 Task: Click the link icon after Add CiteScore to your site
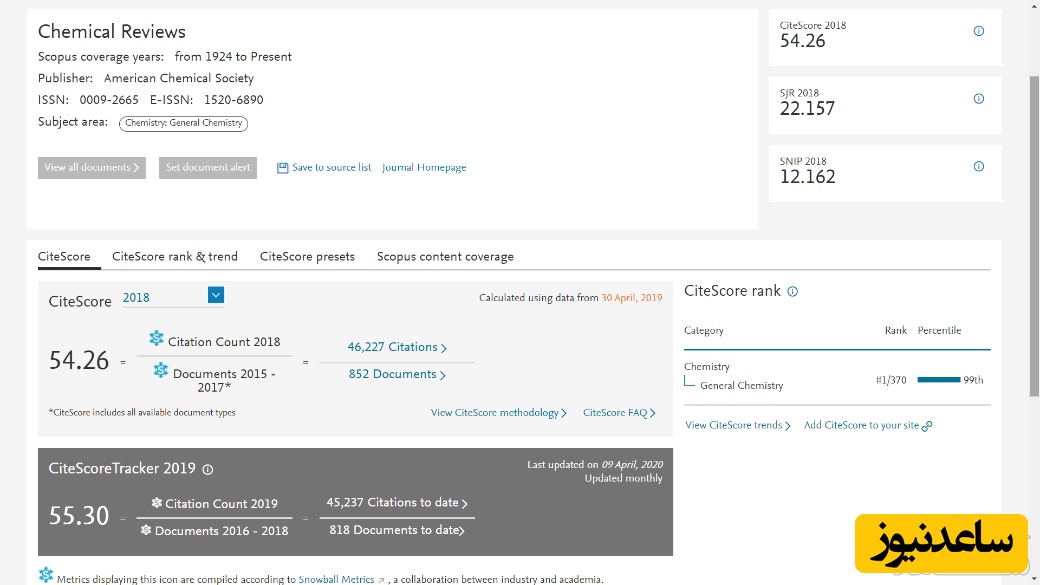[927, 426]
